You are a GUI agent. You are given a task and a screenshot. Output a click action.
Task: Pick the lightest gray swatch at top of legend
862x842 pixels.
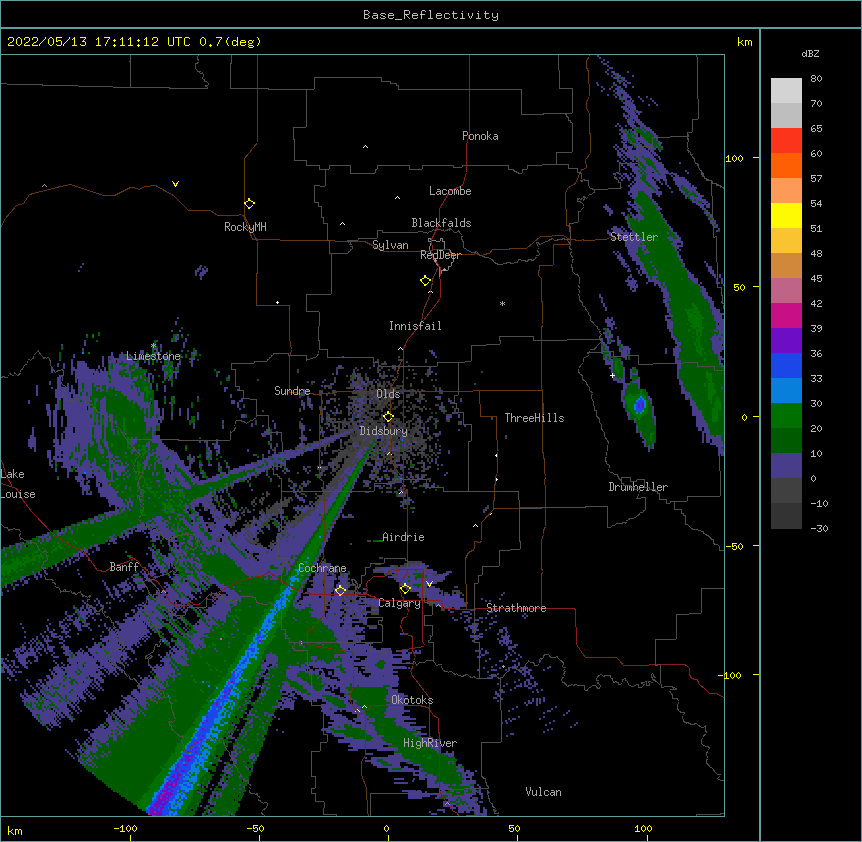786,91
